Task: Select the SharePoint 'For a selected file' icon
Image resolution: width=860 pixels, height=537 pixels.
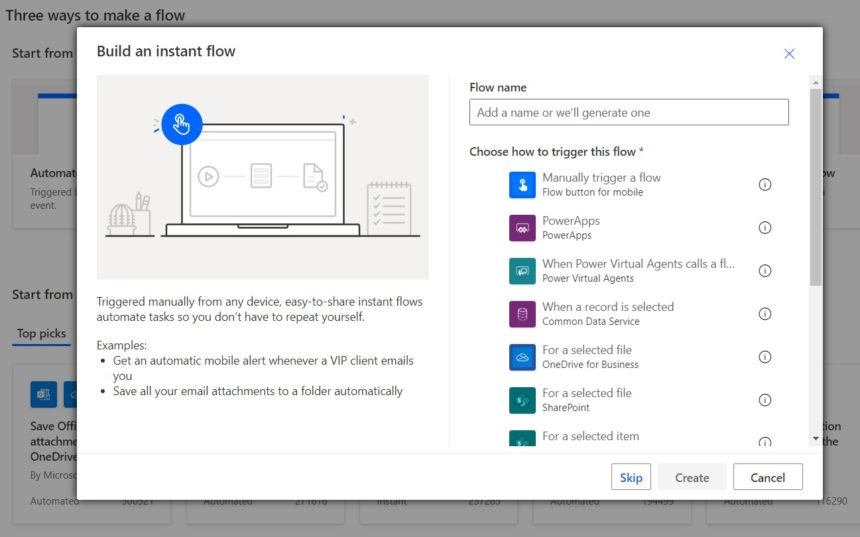Action: 522,400
